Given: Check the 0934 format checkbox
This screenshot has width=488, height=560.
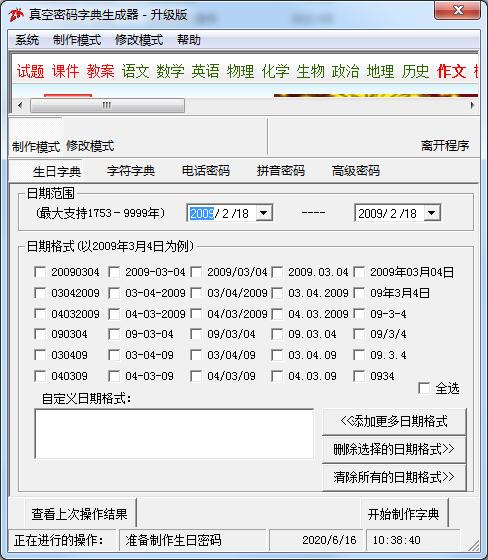Looking at the screenshot, I should click(x=359, y=376).
